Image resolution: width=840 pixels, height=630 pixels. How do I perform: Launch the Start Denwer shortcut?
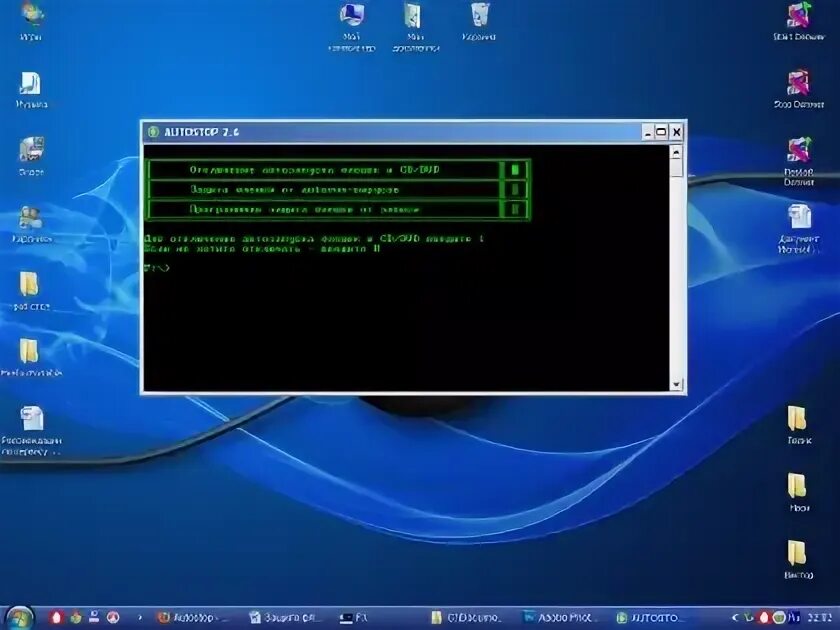coord(798,21)
